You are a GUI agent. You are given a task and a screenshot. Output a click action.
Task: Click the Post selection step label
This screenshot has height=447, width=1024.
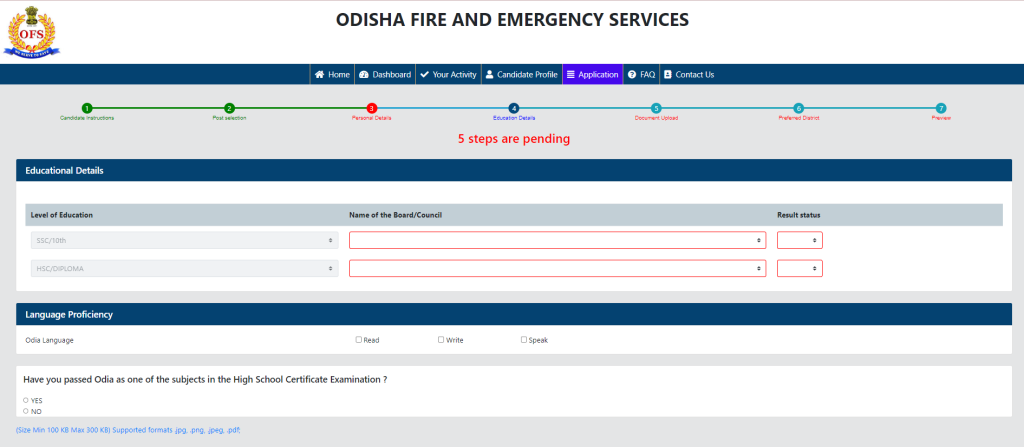(x=229, y=118)
